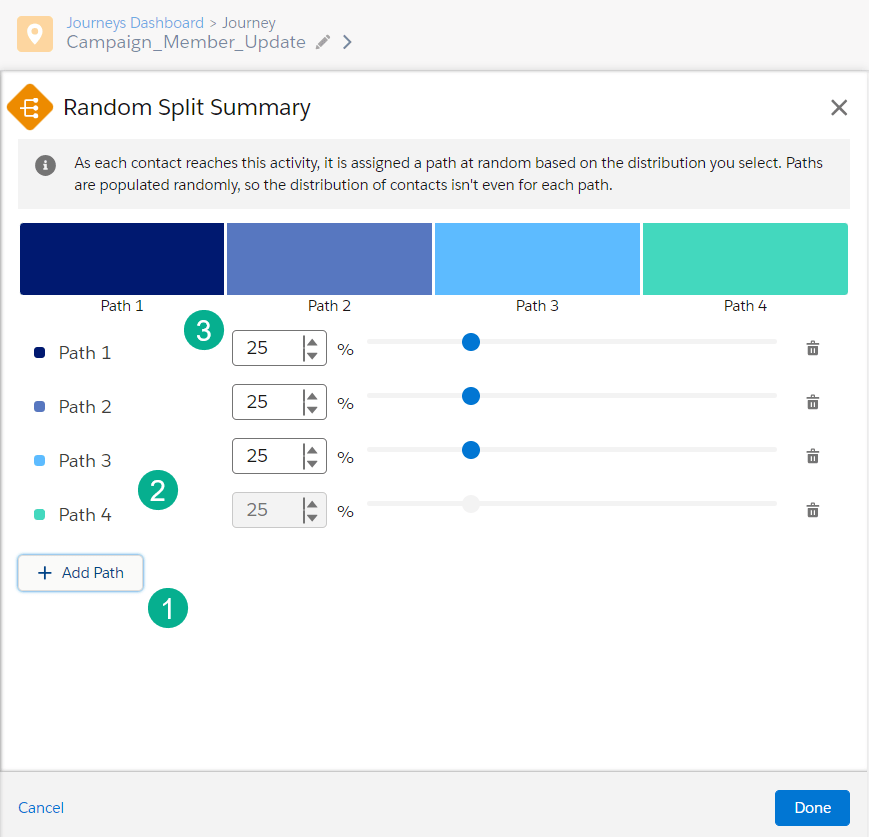The image size is (869, 837).
Task: Click the pencil icon to rename journey
Action: point(322,42)
